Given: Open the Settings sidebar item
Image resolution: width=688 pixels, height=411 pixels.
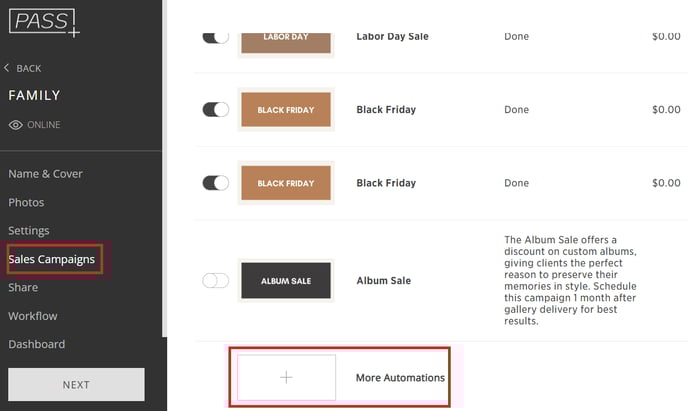Looking at the screenshot, I should [x=29, y=231].
